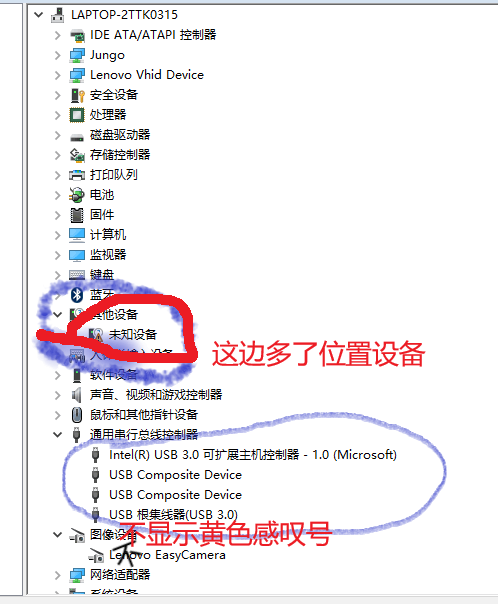
Task: Select the 处理器 processor chip icon
Action: 77,115
